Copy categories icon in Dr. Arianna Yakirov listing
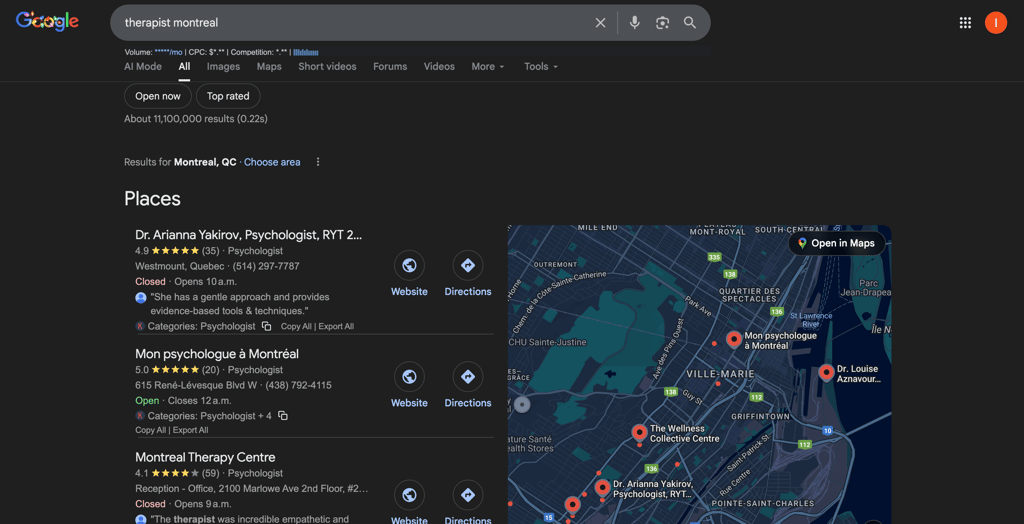This screenshot has height=524, width=1024. [x=266, y=326]
